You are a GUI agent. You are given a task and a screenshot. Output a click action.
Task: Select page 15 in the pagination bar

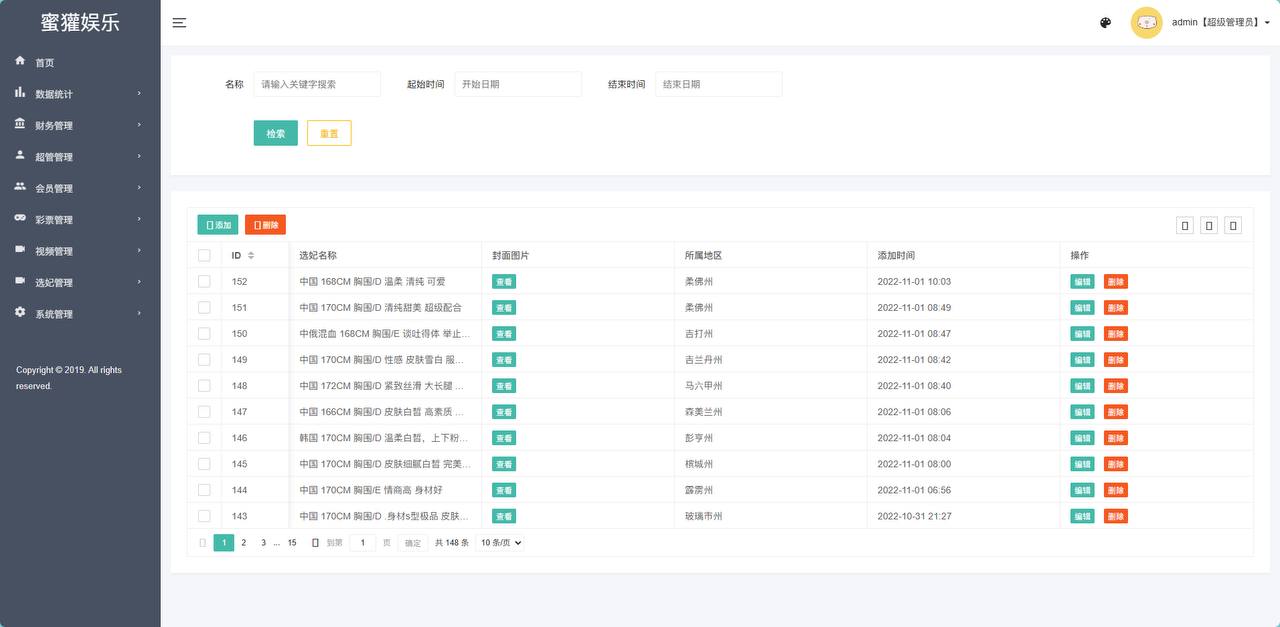[291, 542]
